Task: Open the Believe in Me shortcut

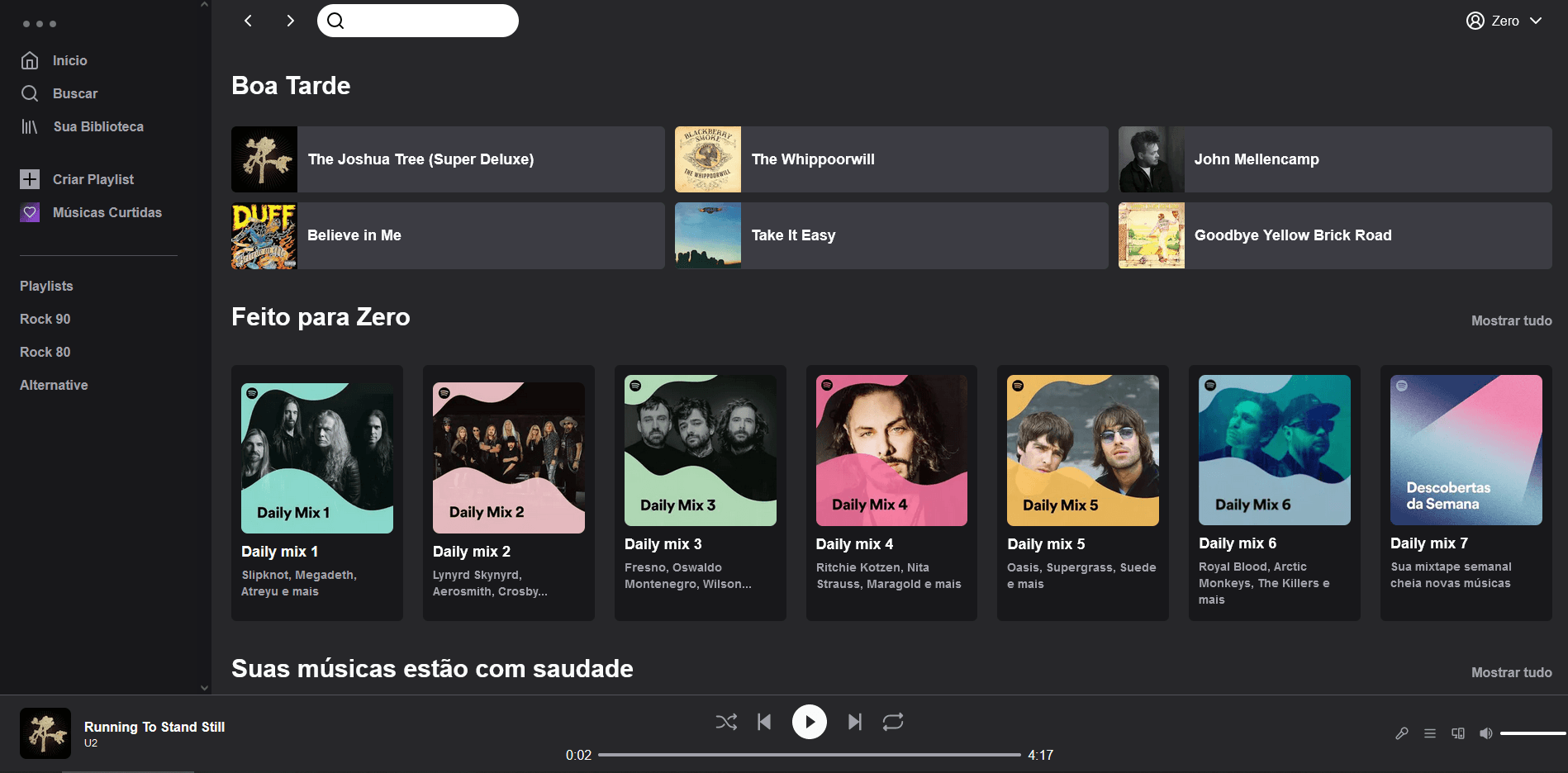Action: click(448, 235)
